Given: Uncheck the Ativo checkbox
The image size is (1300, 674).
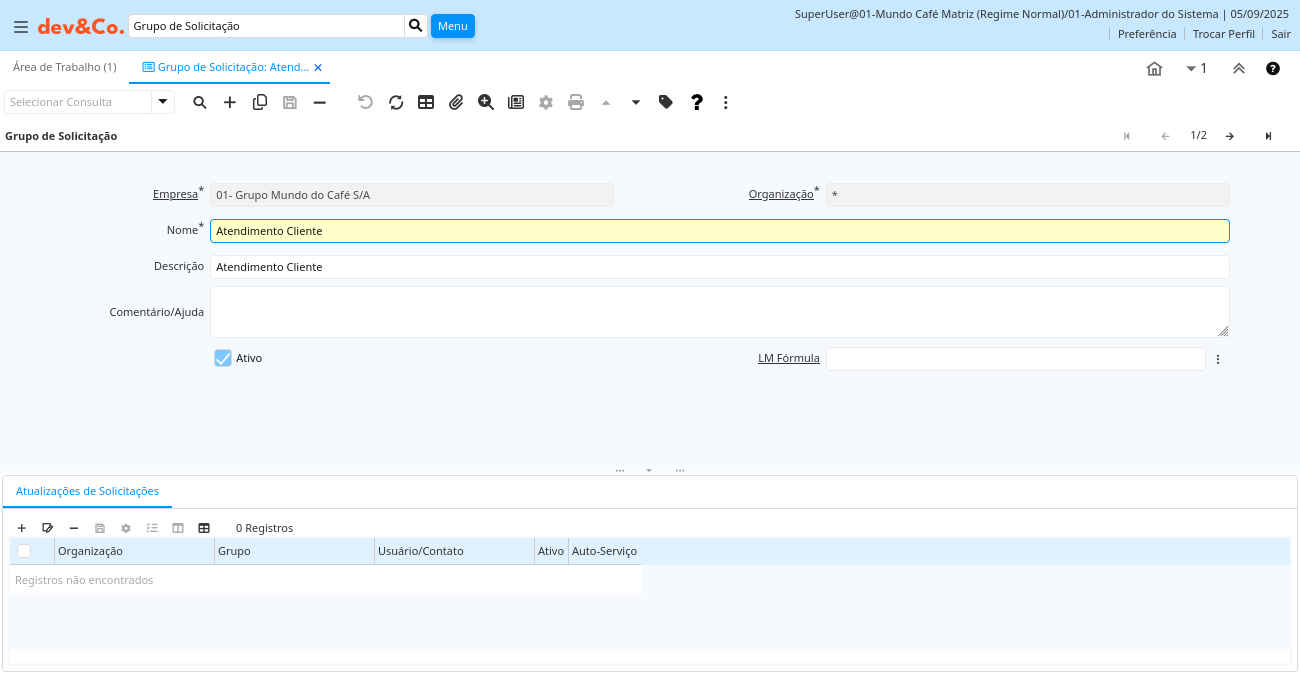Looking at the screenshot, I should 223,358.
